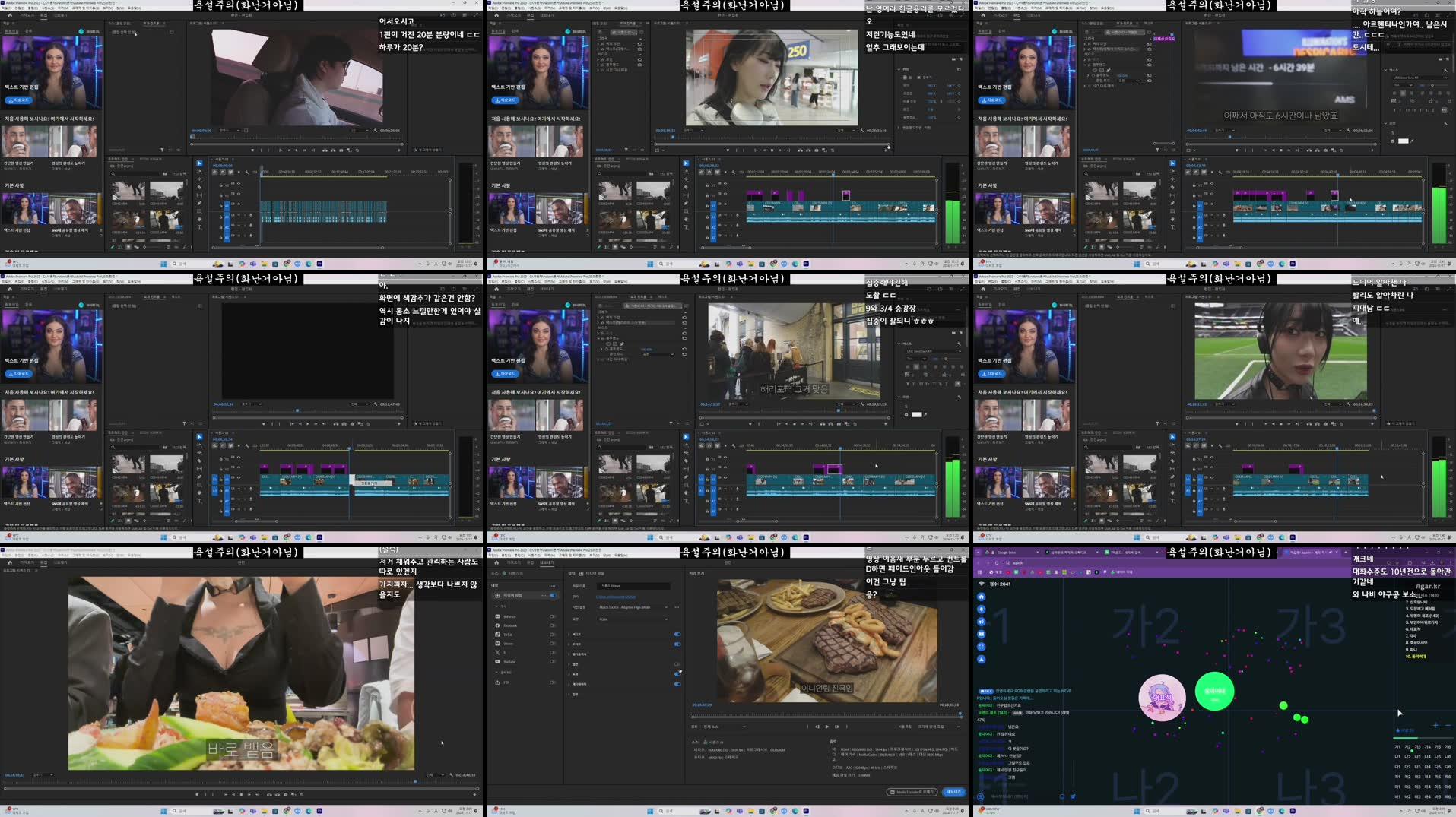Click plus icon above Agar.kr minimap

tap(1435, 725)
